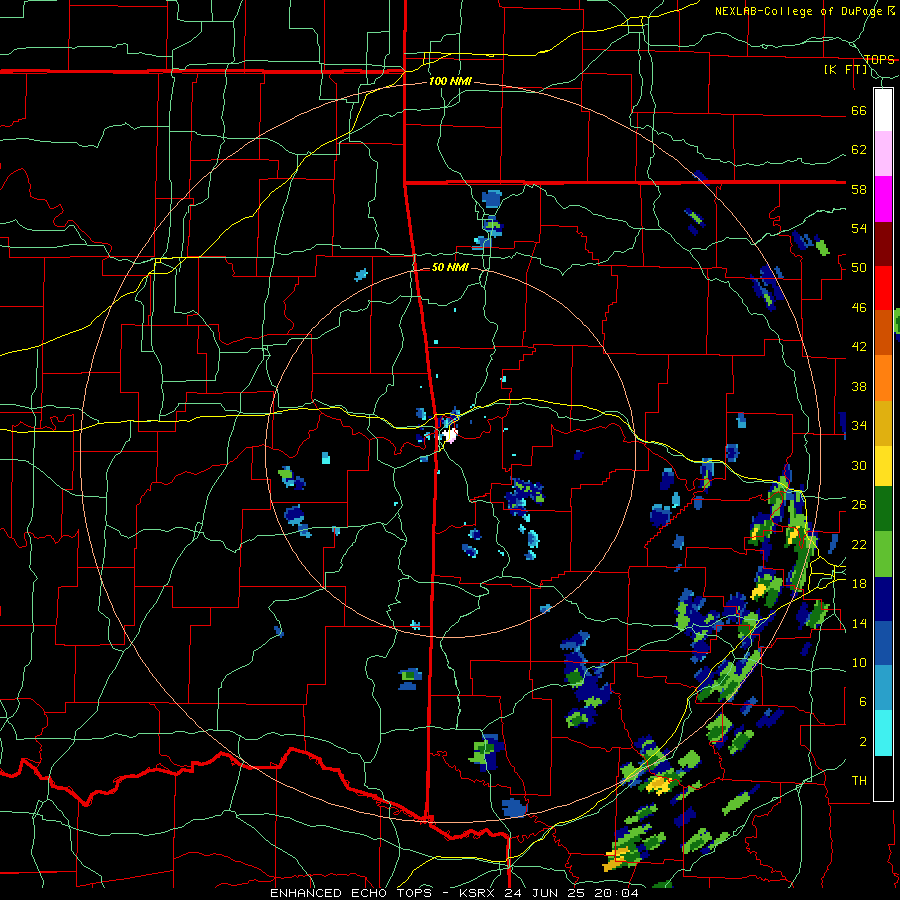Click the bright yellow legend swatch
The image size is (900, 900).
click(x=883, y=465)
